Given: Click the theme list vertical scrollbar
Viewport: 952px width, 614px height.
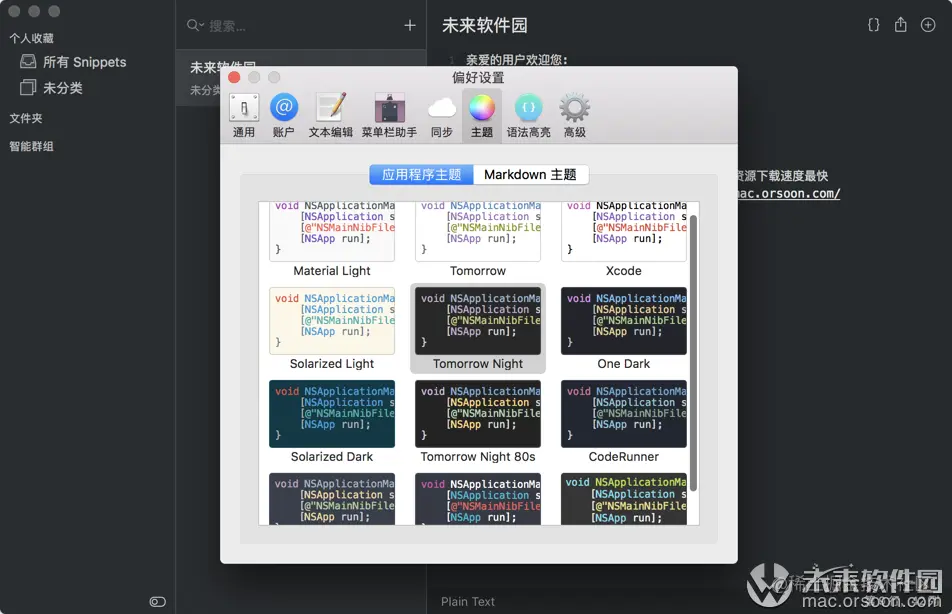Looking at the screenshot, I should 693,352.
